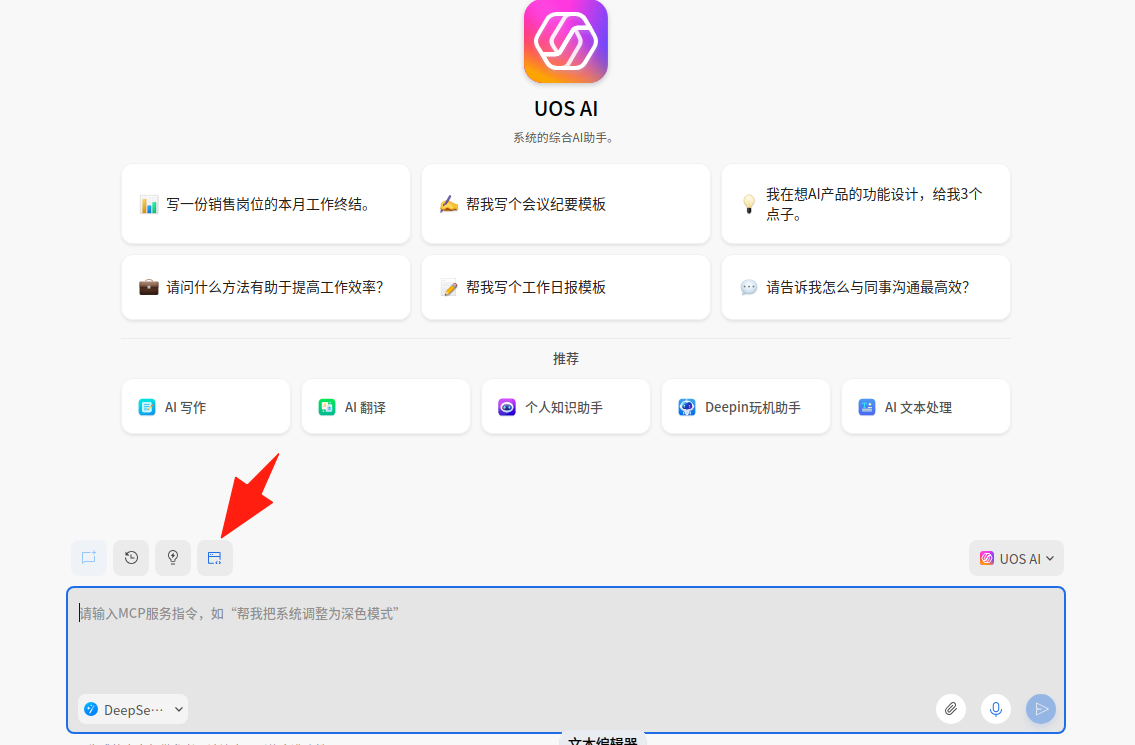The width and height of the screenshot is (1135, 745).
Task: Select 请问什么方法有助于提高工作效率 card
Action: (x=266, y=287)
